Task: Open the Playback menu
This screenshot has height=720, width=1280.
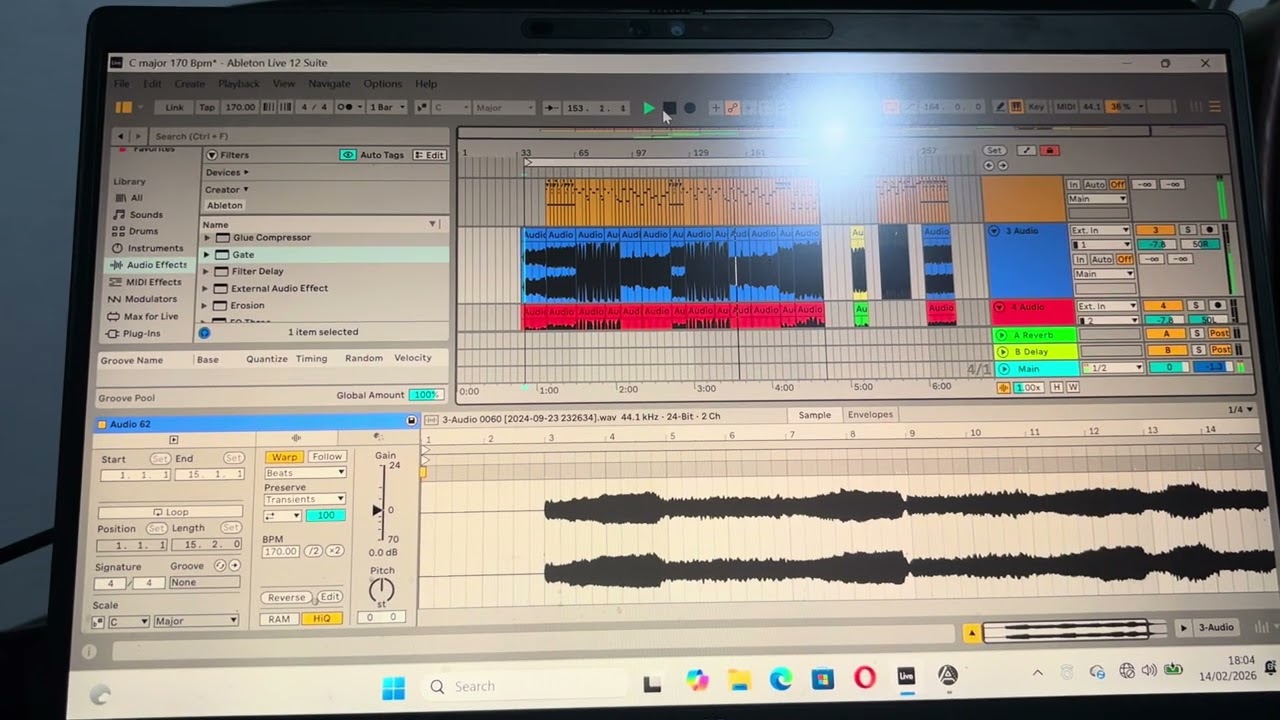Action: 239,84
